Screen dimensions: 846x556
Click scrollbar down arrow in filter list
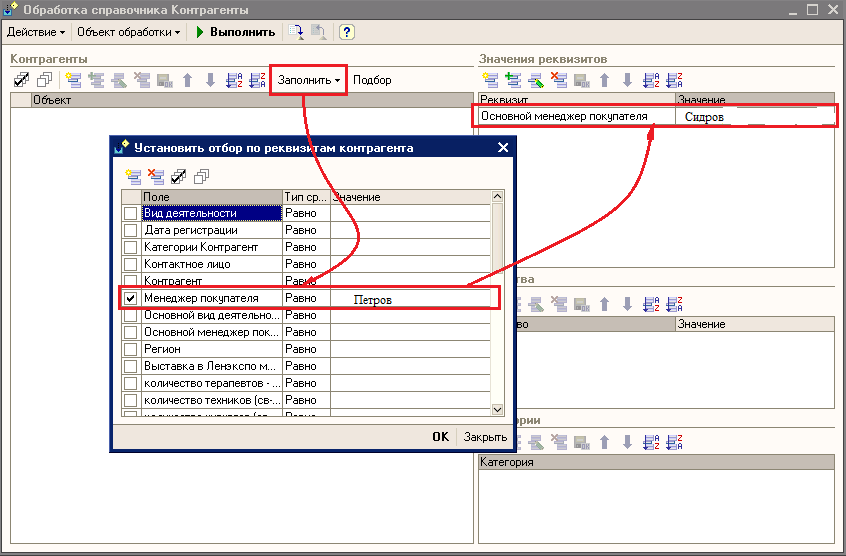click(x=497, y=408)
